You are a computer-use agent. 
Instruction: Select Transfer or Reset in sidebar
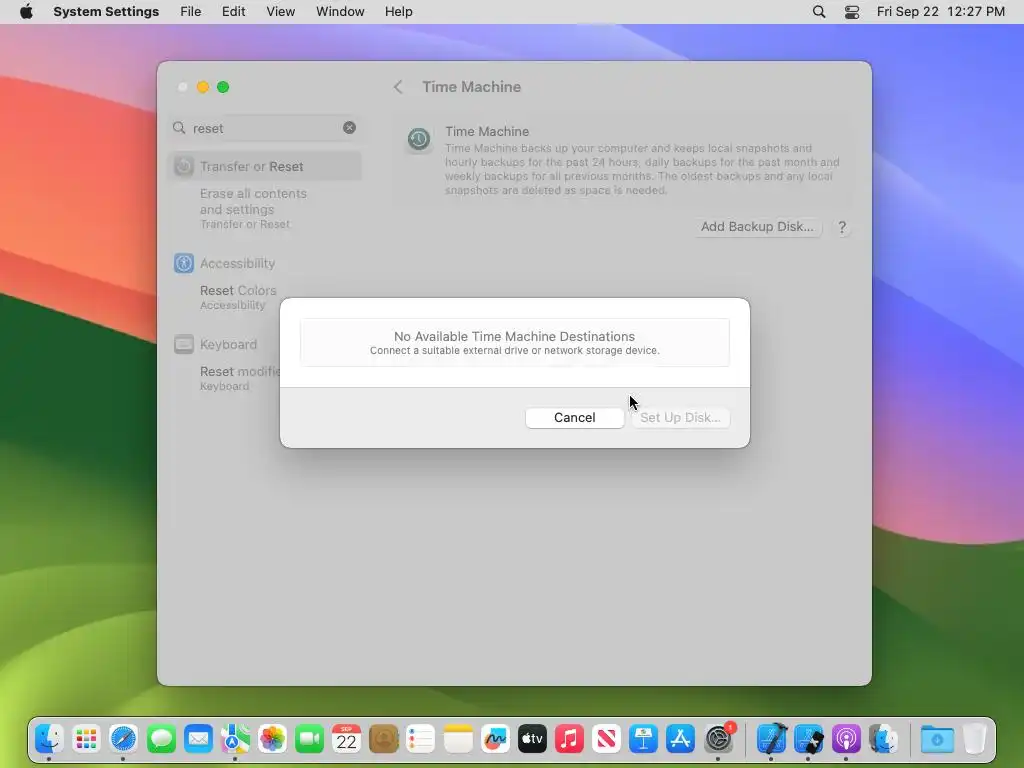click(264, 167)
